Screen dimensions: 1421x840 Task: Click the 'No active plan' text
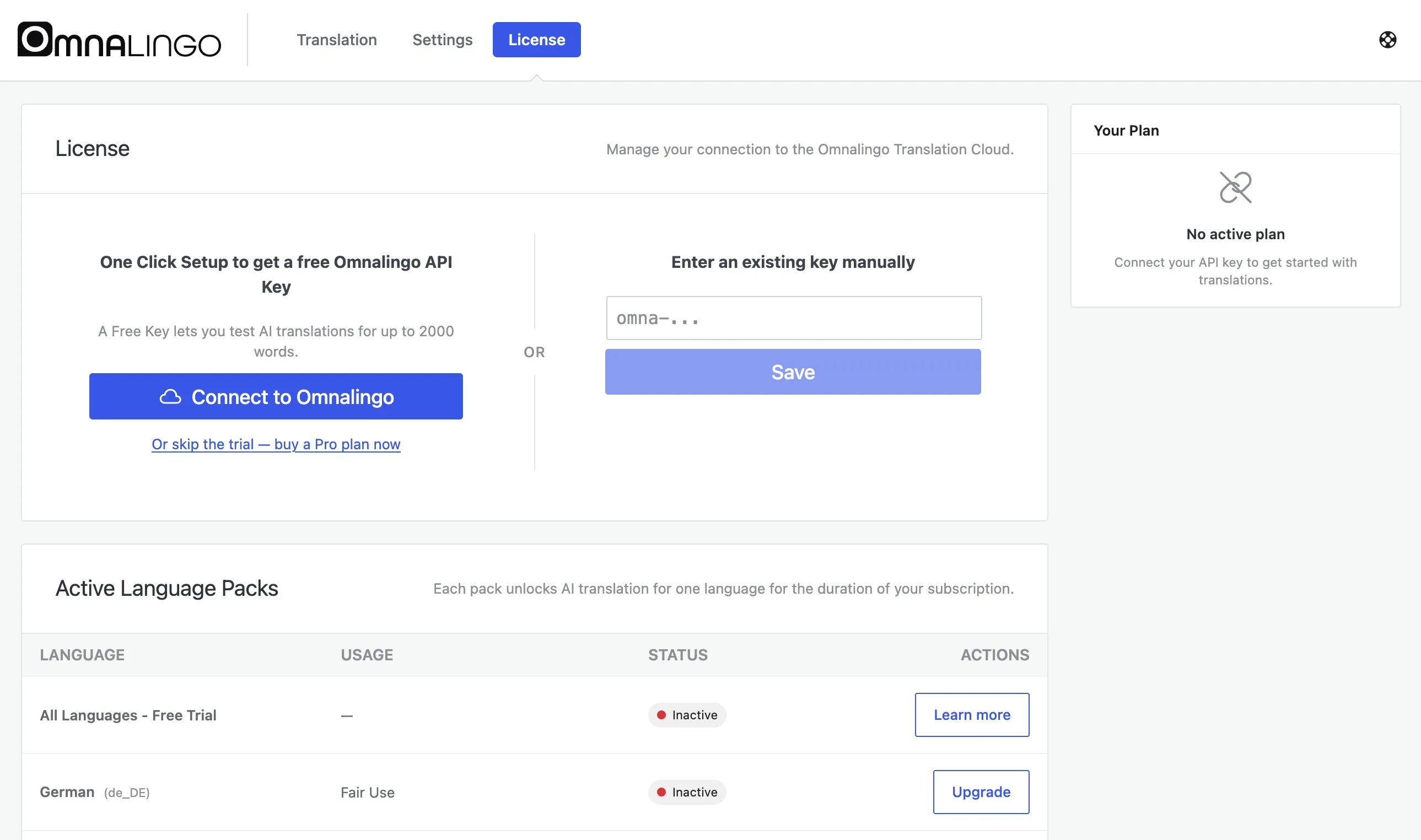[1235, 234]
